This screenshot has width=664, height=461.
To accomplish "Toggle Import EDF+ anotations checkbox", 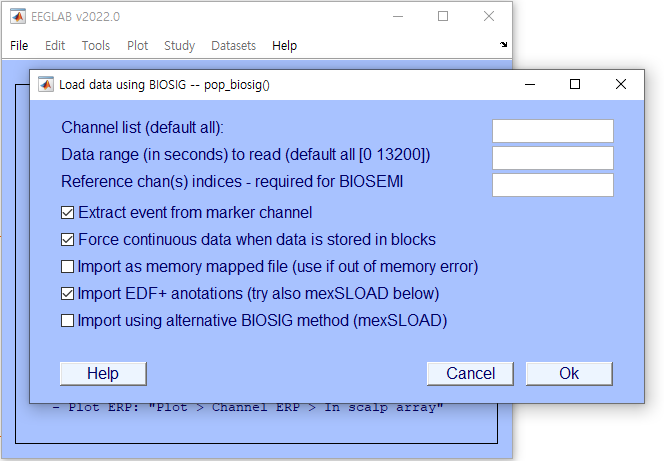I will coord(67,293).
